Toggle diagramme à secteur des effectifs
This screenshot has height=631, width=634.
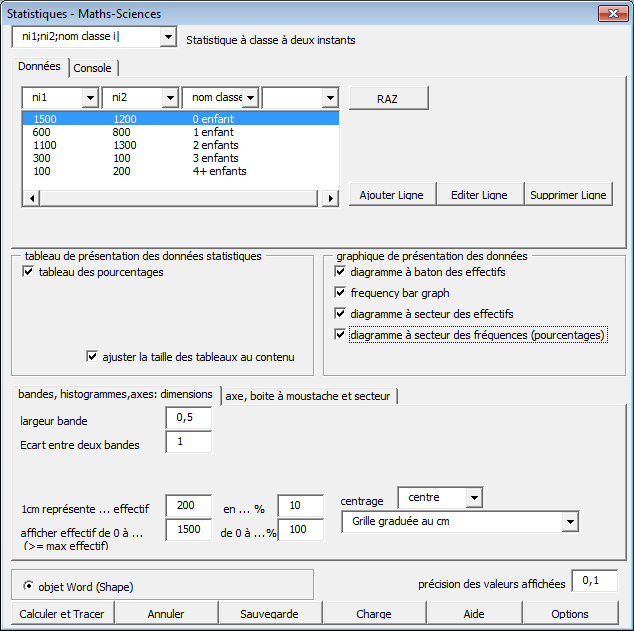coord(340,313)
